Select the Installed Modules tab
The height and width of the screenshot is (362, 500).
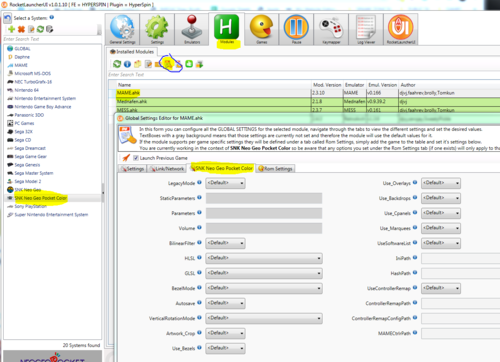[x=132, y=52]
